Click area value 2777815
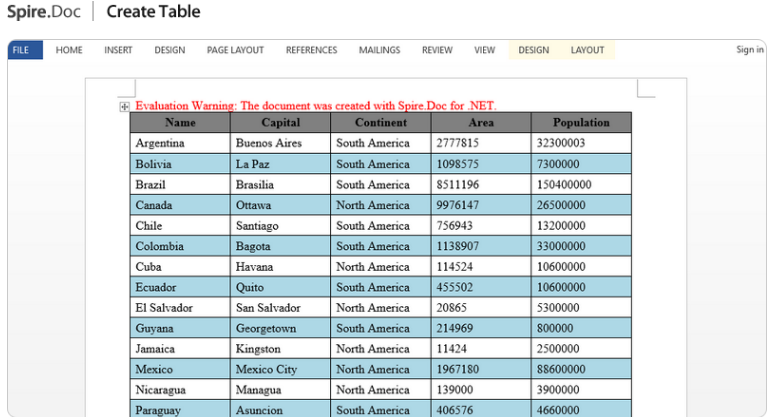Image resolution: width=768 pixels, height=417 pixels. pos(457,143)
